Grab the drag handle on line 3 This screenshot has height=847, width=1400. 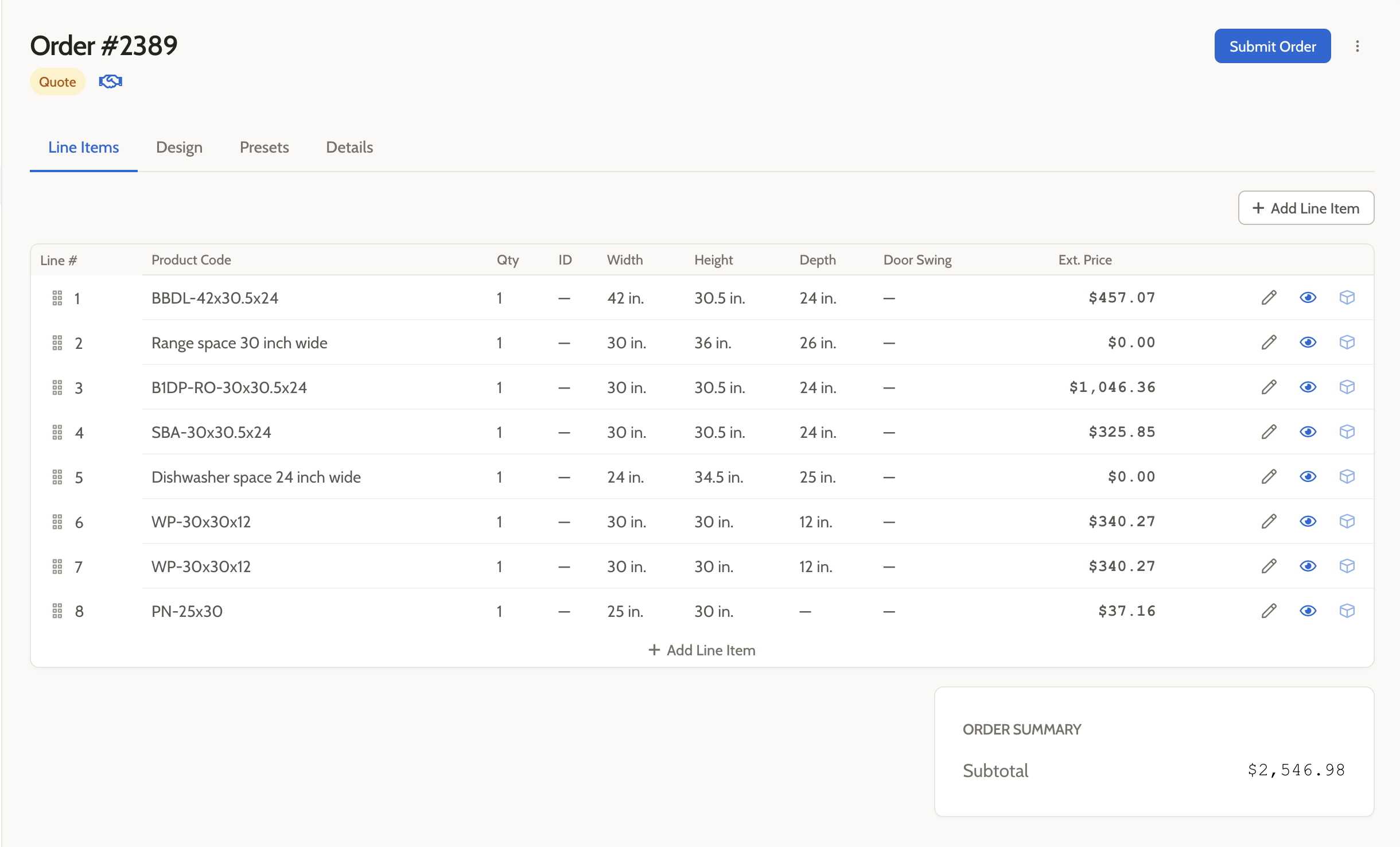57,387
